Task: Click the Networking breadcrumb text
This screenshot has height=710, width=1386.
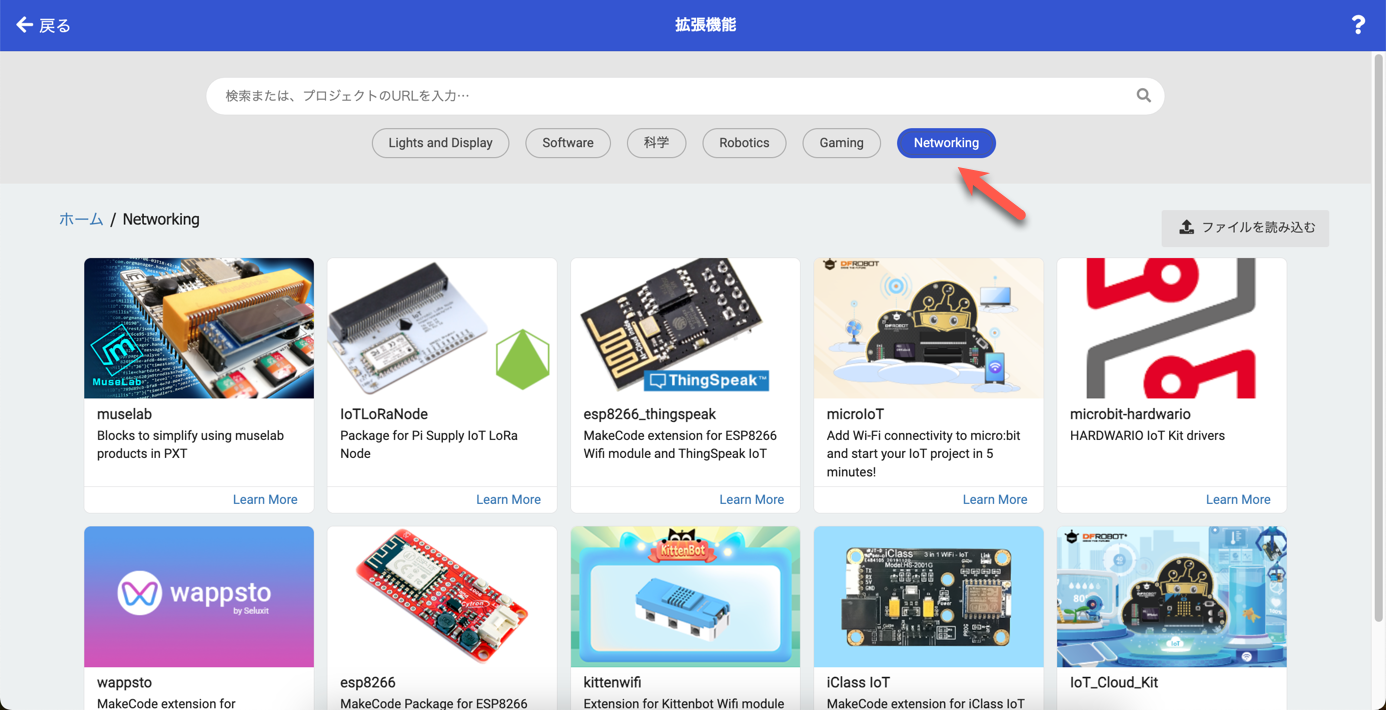Action: [x=161, y=219]
